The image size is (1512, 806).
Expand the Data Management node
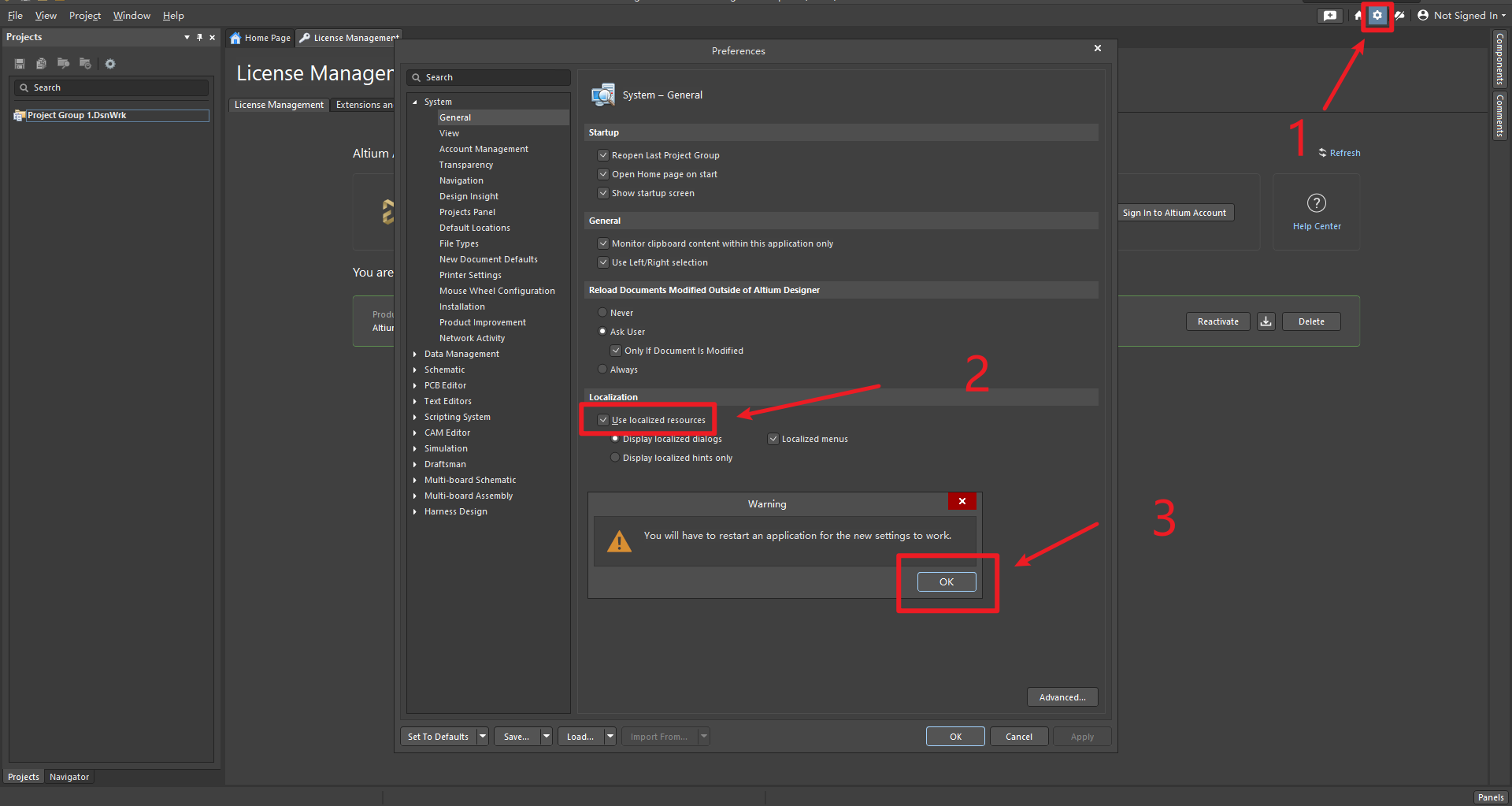point(415,355)
